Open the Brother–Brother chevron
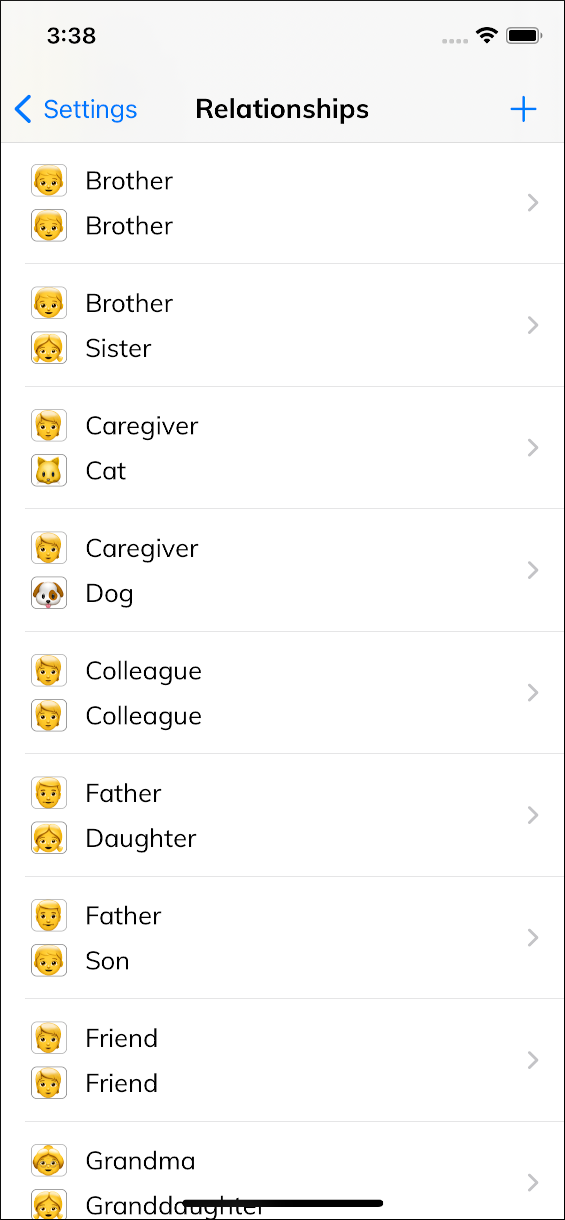The width and height of the screenshot is (565, 1220). pyautogui.click(x=533, y=203)
